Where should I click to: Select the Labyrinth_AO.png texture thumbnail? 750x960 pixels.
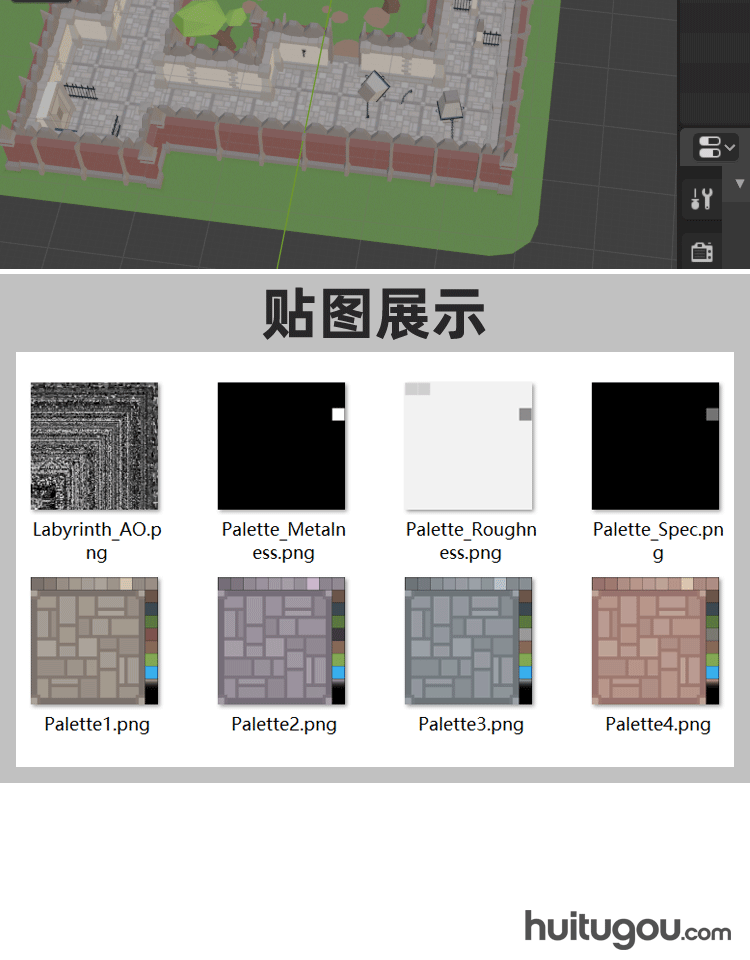click(x=95, y=446)
